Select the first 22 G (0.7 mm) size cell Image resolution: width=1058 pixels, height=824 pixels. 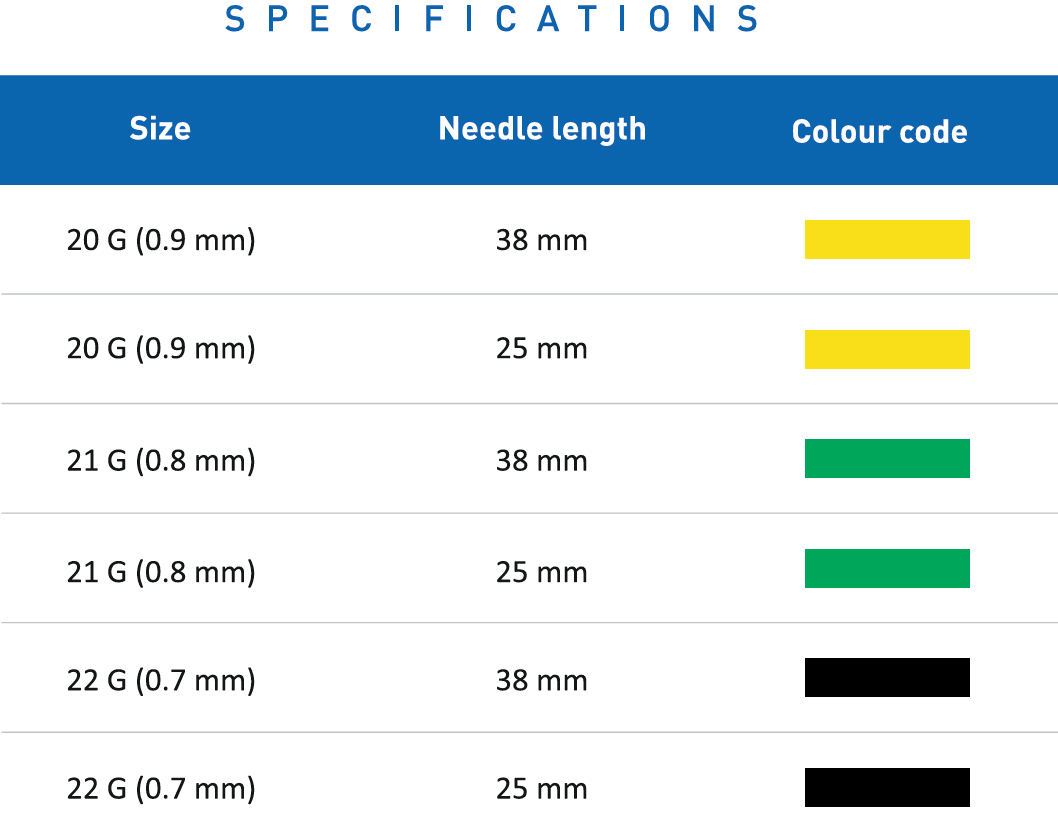point(161,681)
